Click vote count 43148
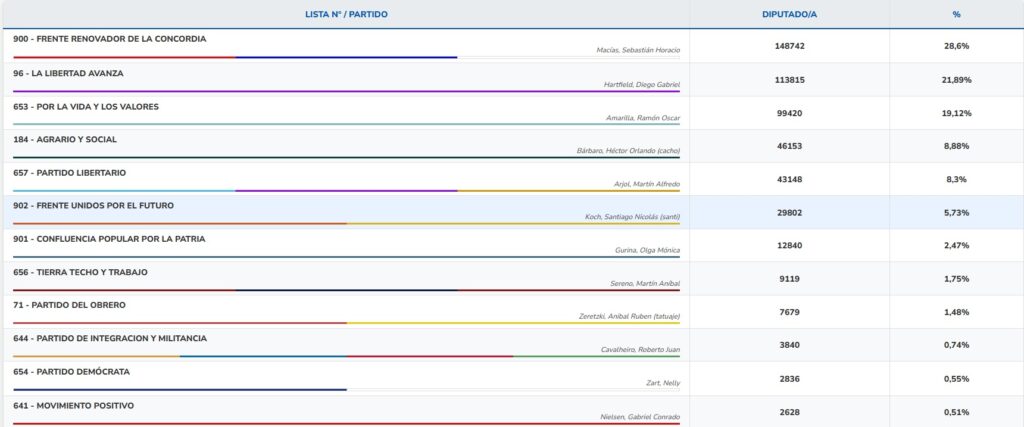 790,180
